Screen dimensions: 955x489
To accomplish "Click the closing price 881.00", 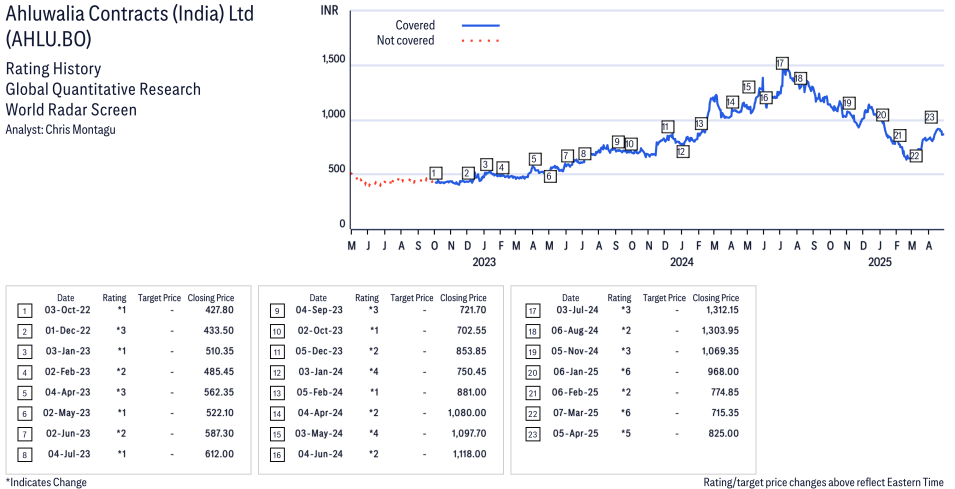I will (471, 392).
